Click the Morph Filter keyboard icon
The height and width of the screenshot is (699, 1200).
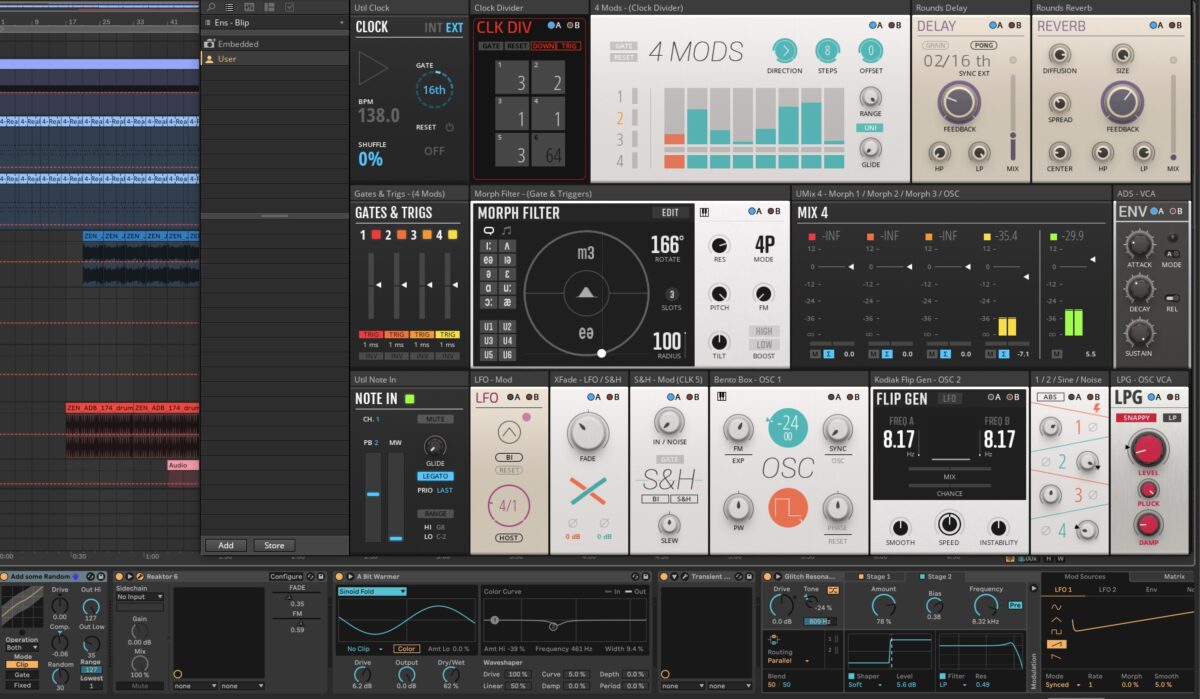click(x=704, y=212)
